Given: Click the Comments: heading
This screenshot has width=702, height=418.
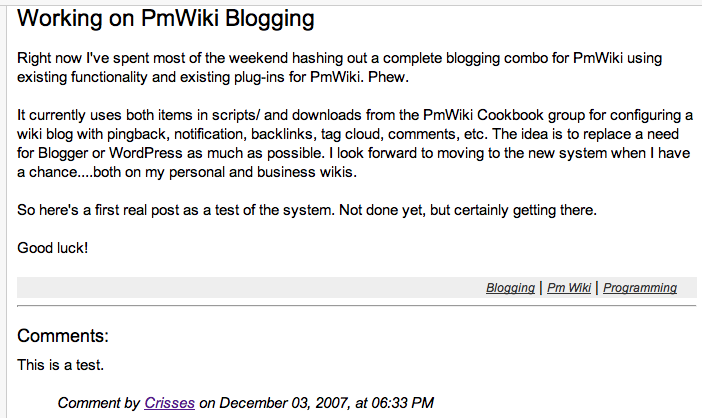Looking at the screenshot, I should tap(63, 336).
